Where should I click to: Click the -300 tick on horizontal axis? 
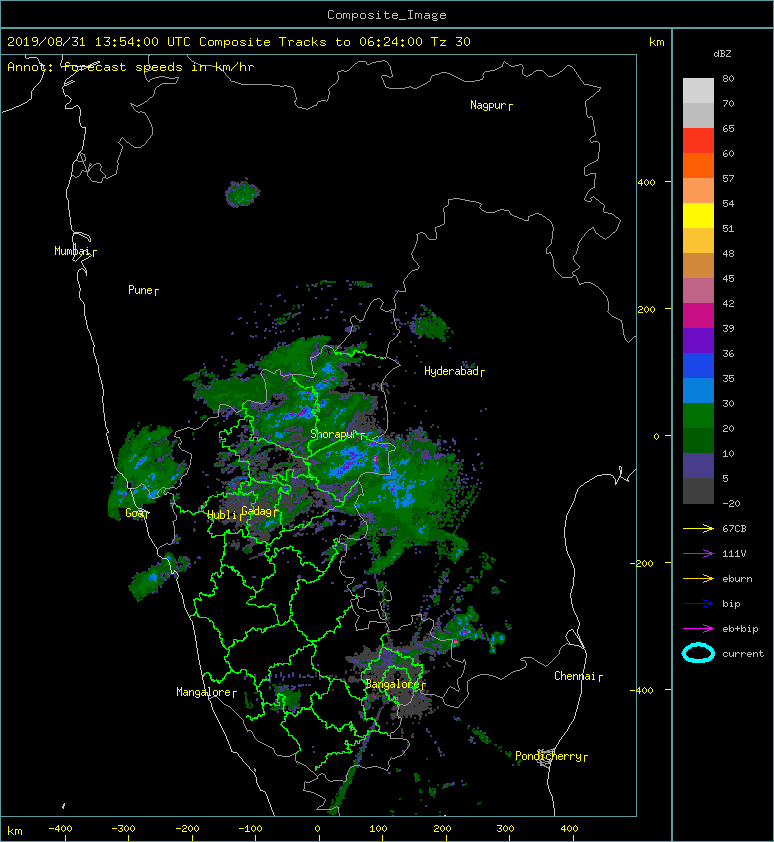point(124,829)
